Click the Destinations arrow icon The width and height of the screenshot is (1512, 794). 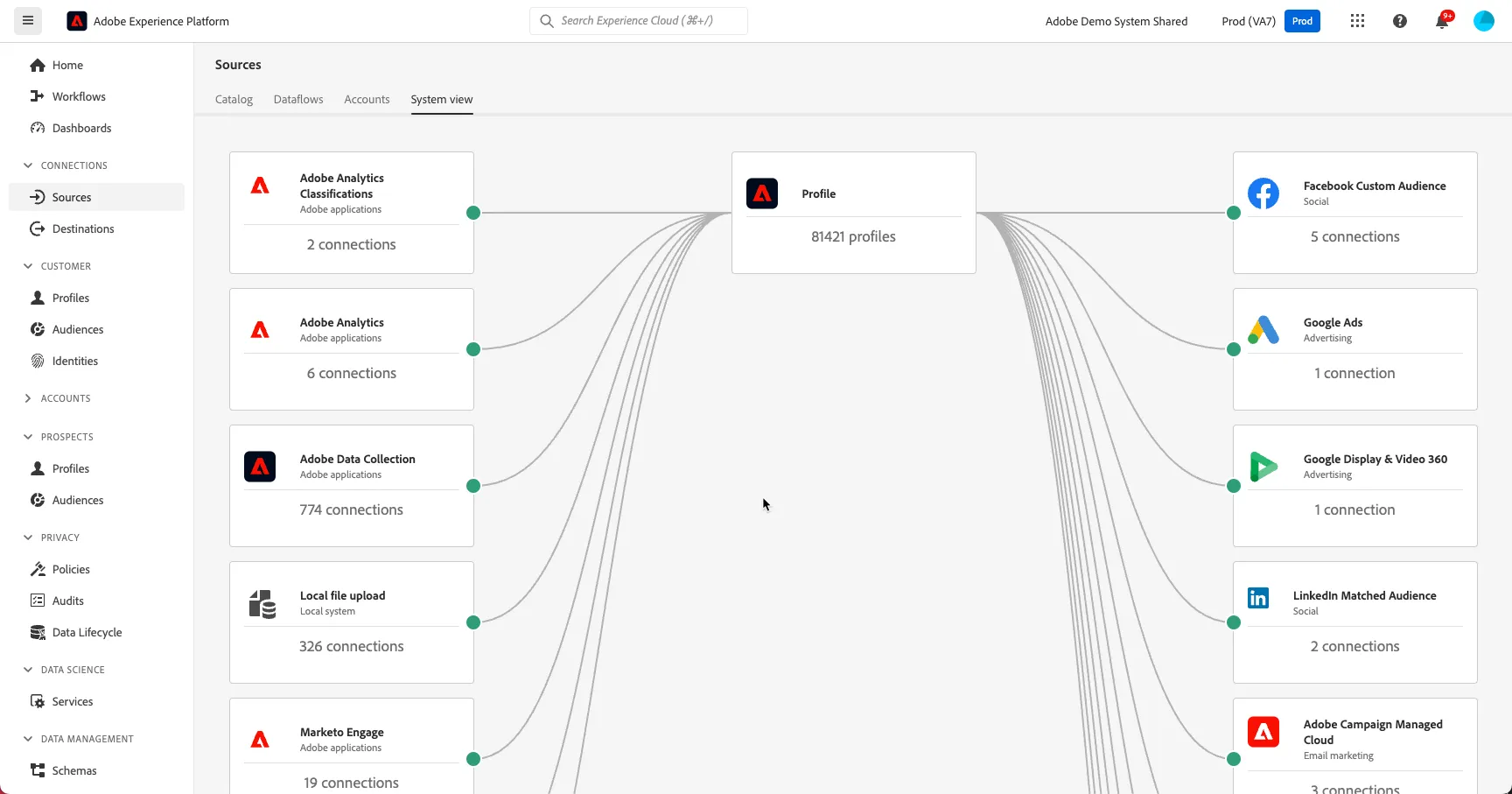tap(38, 228)
